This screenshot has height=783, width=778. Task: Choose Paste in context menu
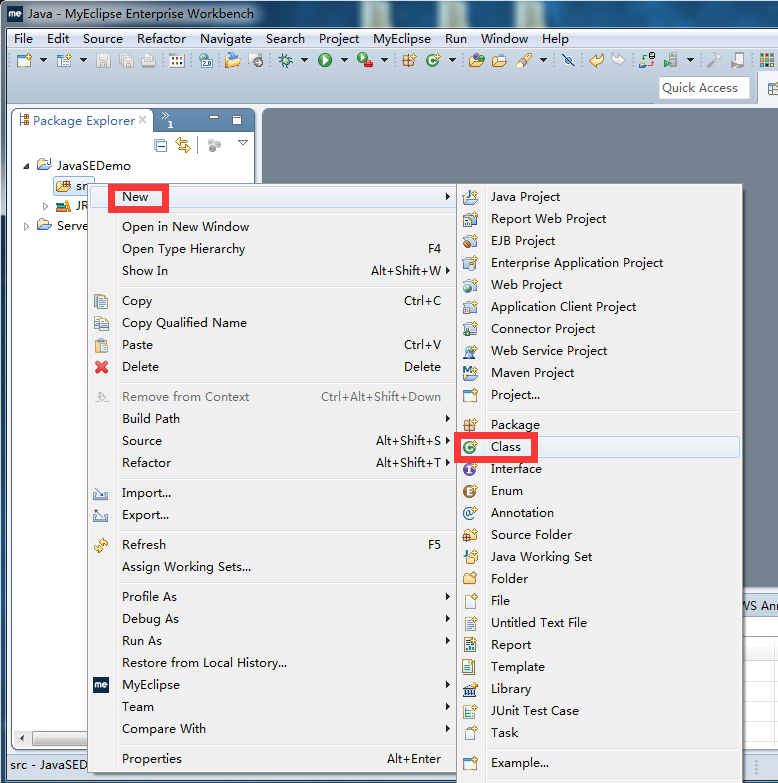[x=273, y=345]
